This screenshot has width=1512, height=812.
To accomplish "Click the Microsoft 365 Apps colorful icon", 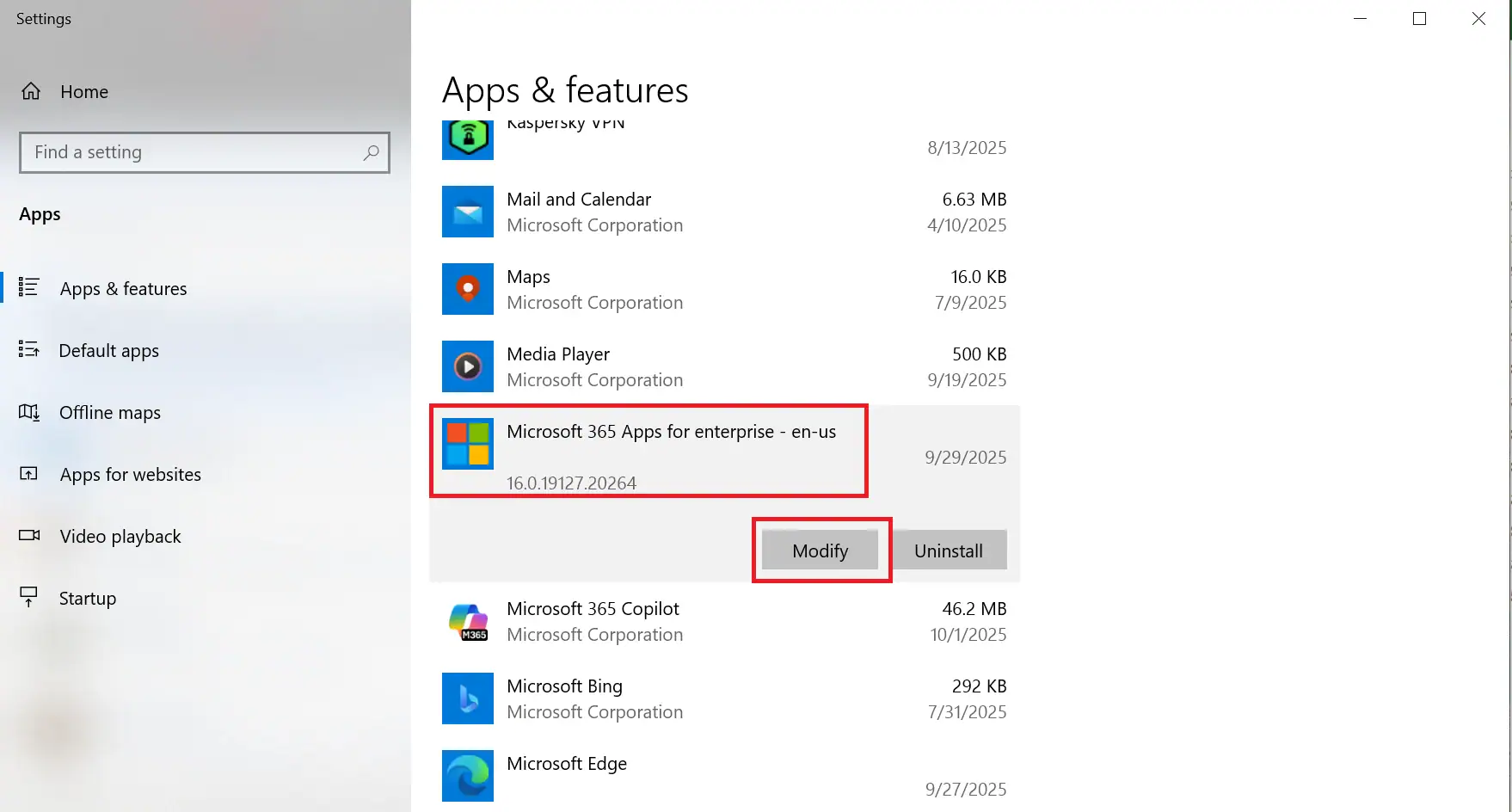I will (467, 444).
